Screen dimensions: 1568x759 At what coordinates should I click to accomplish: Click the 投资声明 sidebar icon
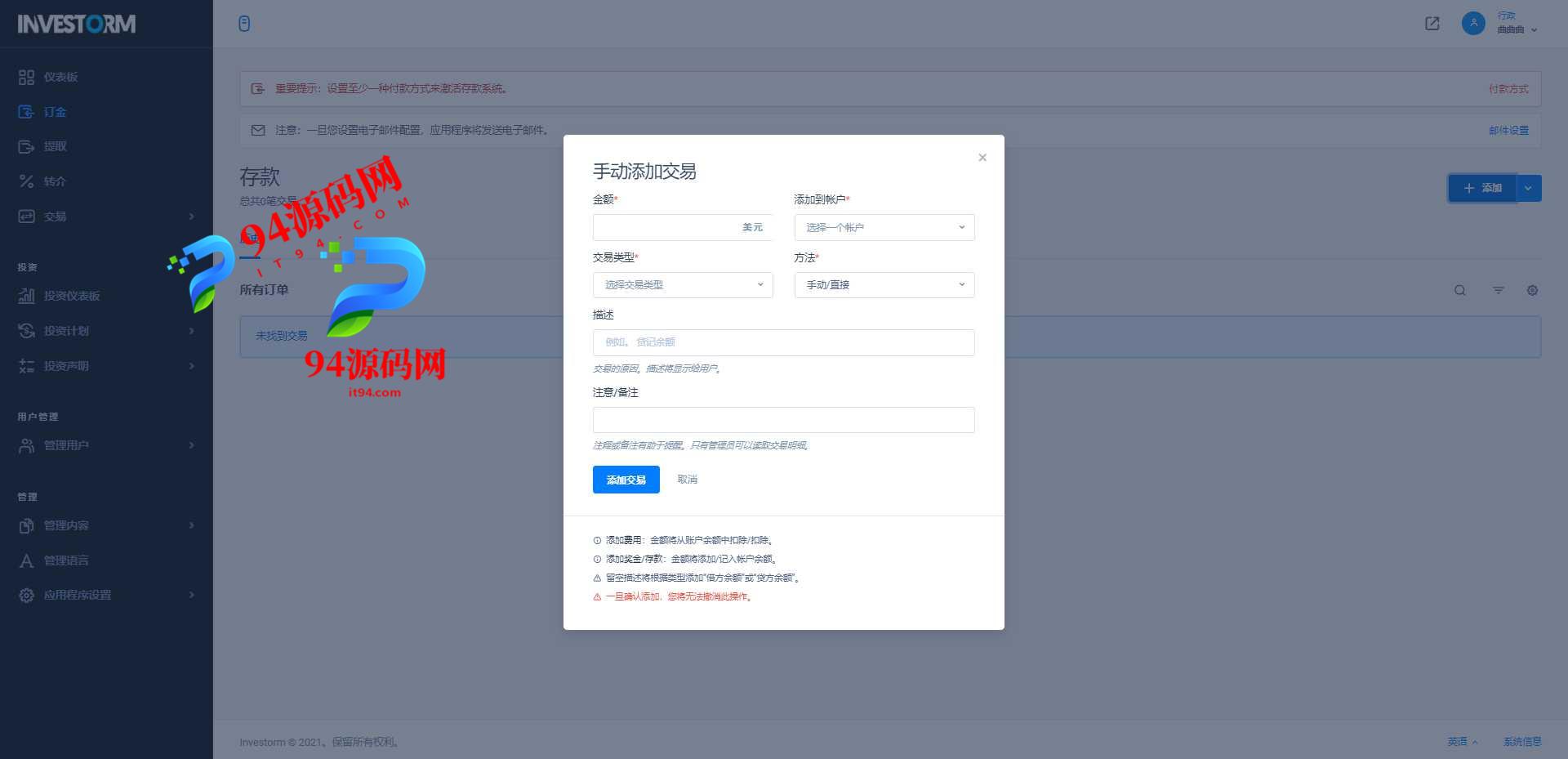pos(27,366)
